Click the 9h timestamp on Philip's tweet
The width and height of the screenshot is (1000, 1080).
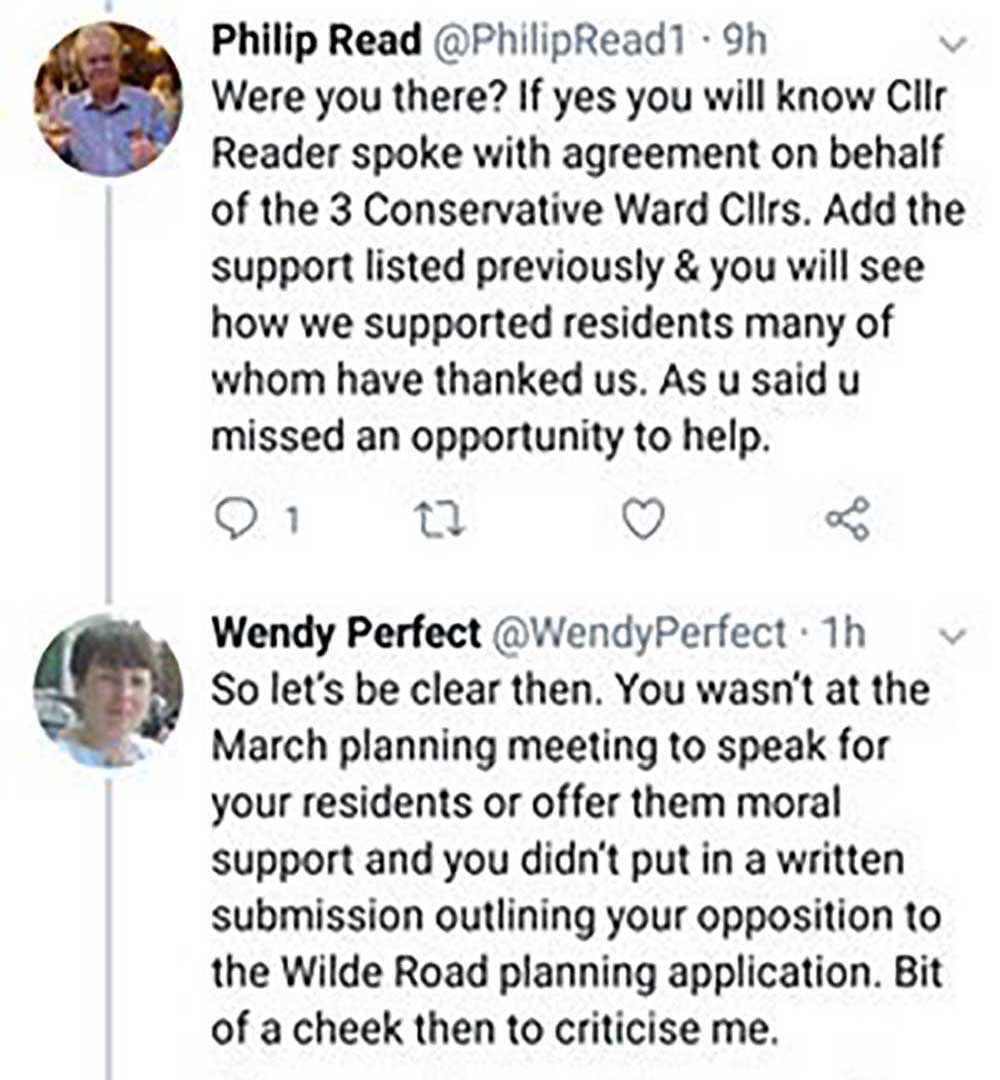tap(744, 41)
